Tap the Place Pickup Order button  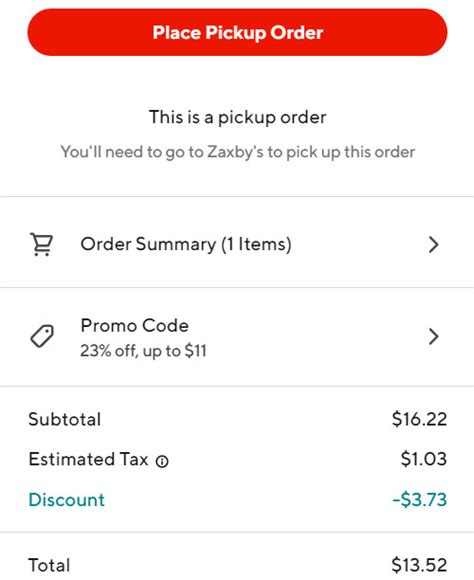tap(237, 33)
